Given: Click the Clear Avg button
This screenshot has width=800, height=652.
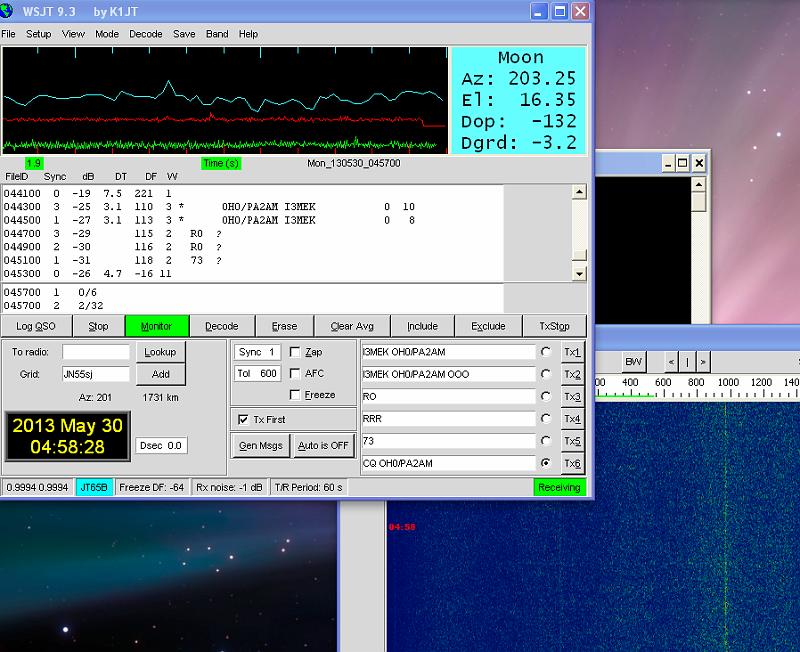Looking at the screenshot, I should tap(352, 326).
